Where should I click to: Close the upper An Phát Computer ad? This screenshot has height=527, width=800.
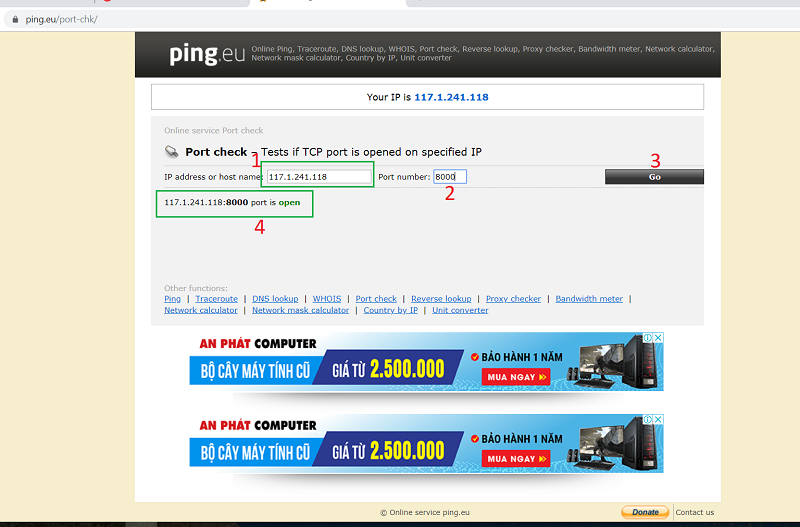point(658,339)
